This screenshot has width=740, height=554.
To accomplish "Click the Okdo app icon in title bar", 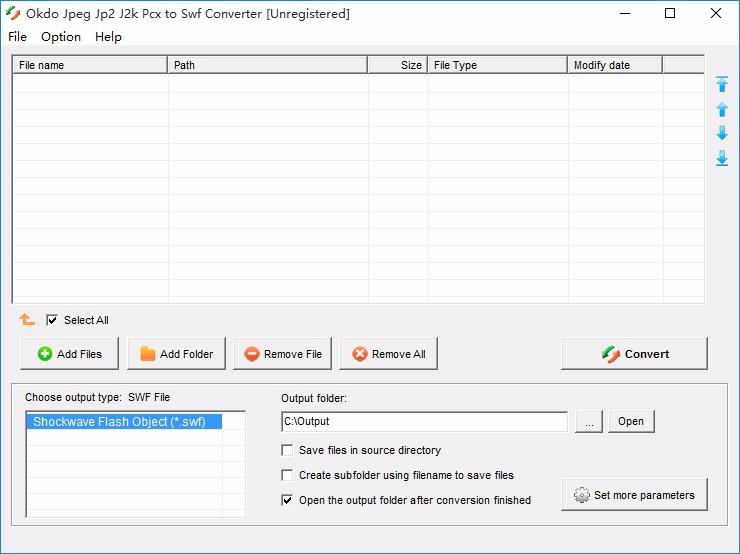I will (13, 13).
